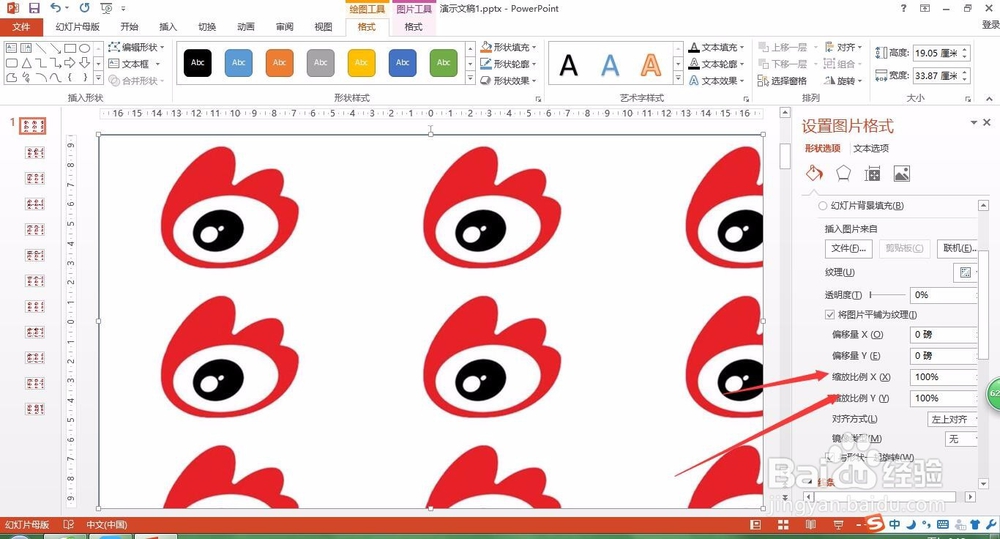1000x539 pixels.
Task: Open the 幻灯片母版 tab
Action: point(77,27)
